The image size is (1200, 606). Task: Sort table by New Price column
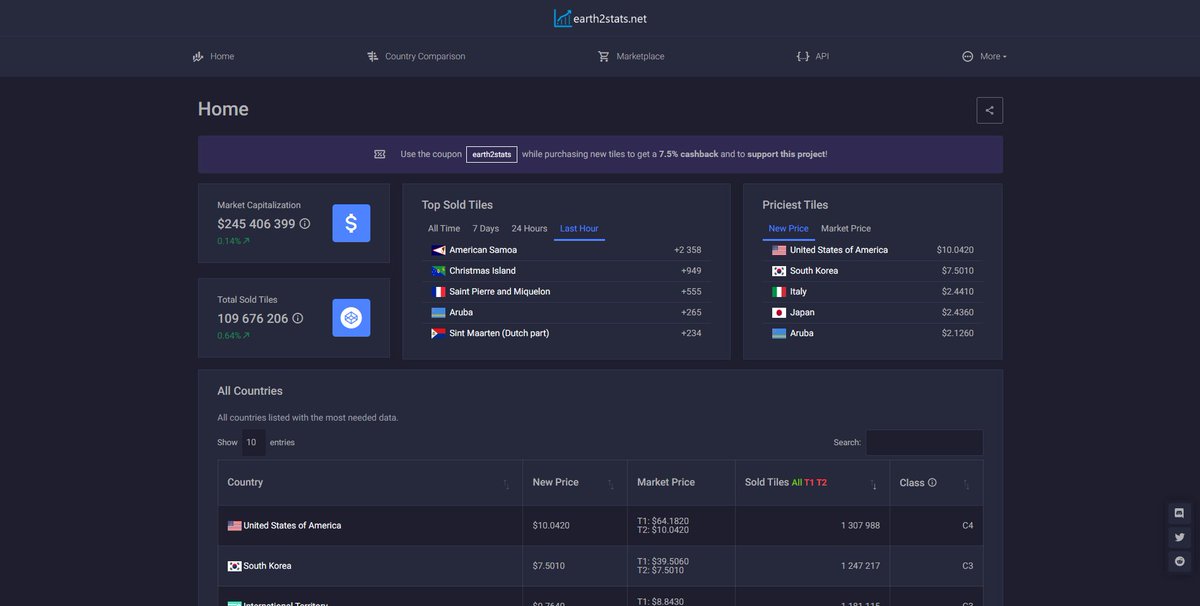click(x=575, y=482)
